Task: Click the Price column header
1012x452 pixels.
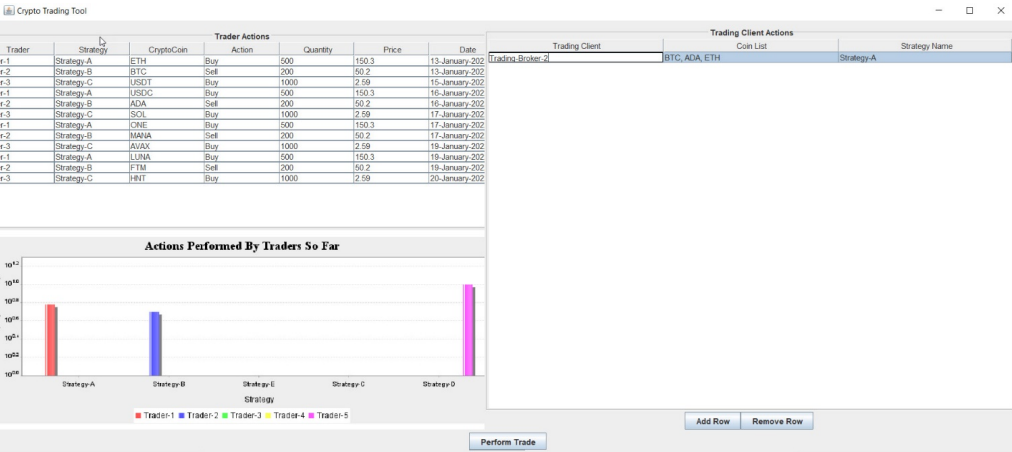Action: point(390,49)
